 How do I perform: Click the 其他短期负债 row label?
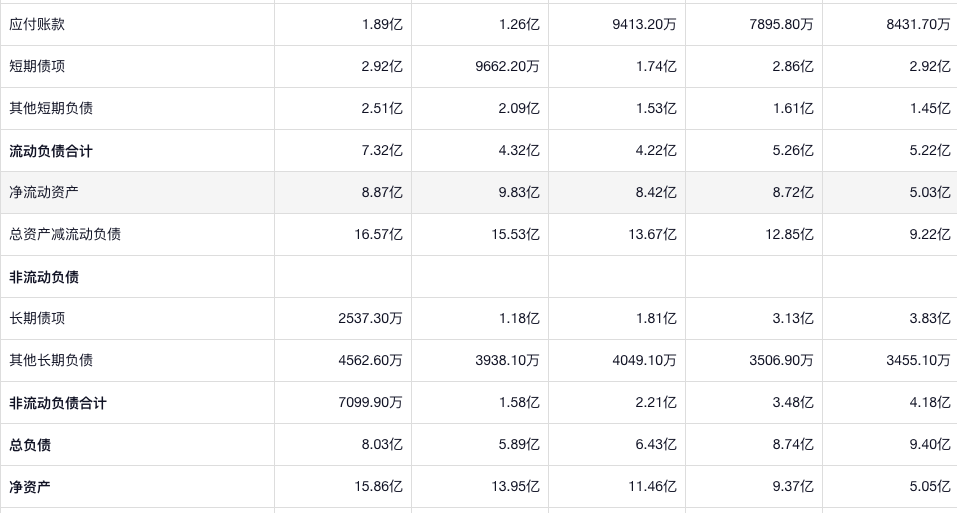[x=51, y=108]
